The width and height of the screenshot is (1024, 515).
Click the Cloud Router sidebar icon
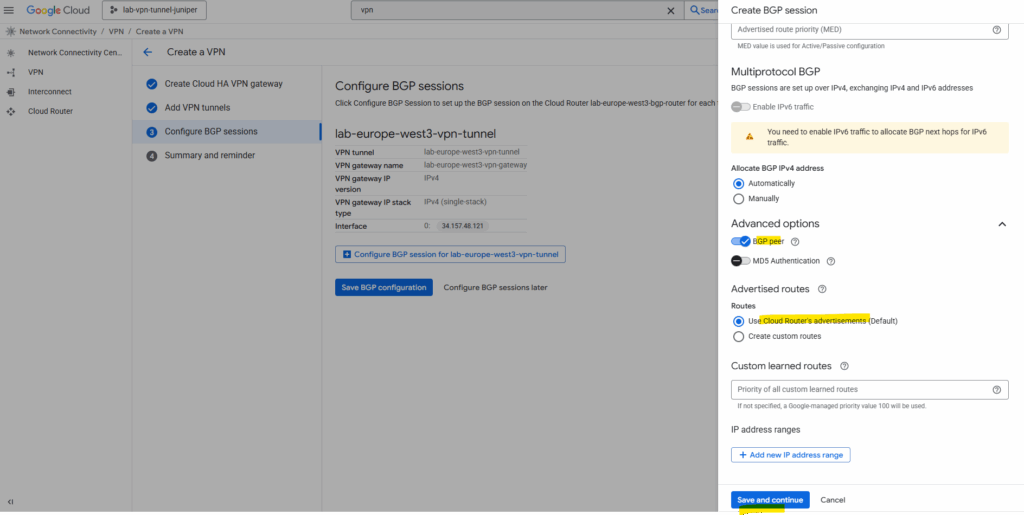[10, 112]
